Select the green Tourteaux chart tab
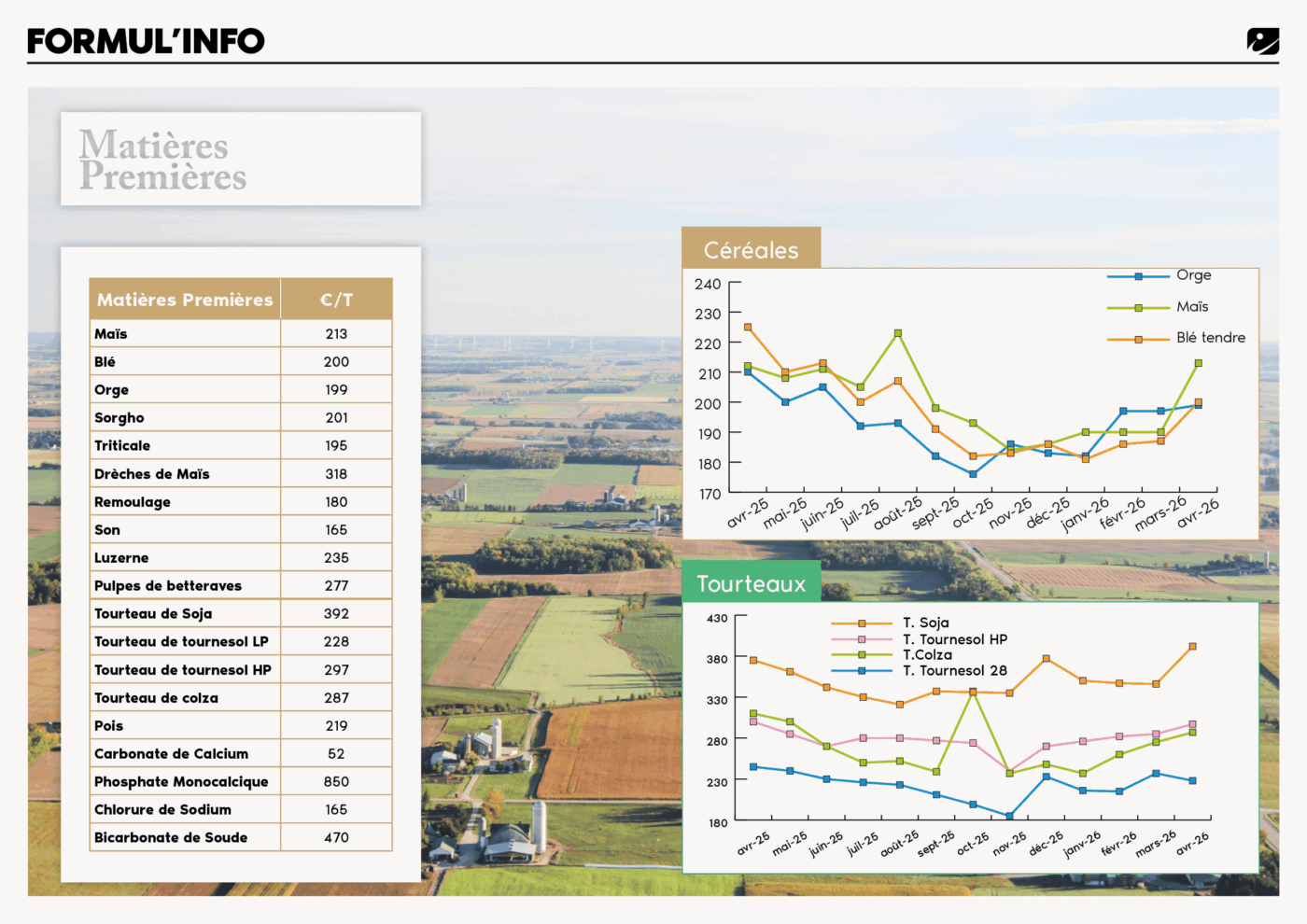The image size is (1307, 924). (752, 583)
